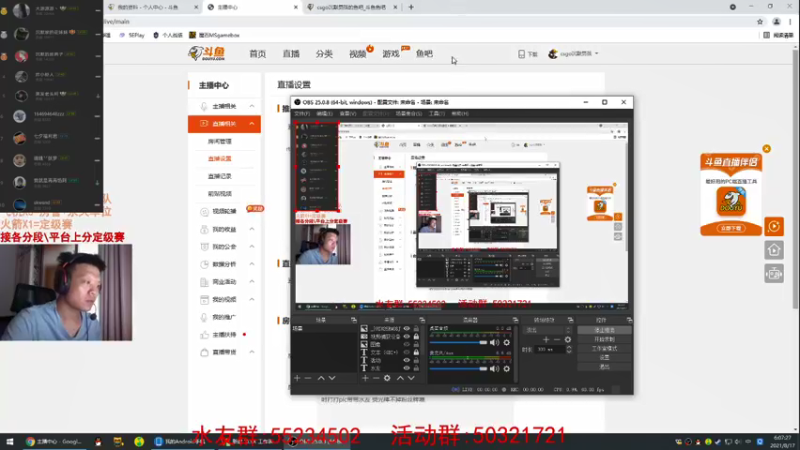800x450 pixels.
Task: Open the 视频 video tab
Action: (357, 54)
